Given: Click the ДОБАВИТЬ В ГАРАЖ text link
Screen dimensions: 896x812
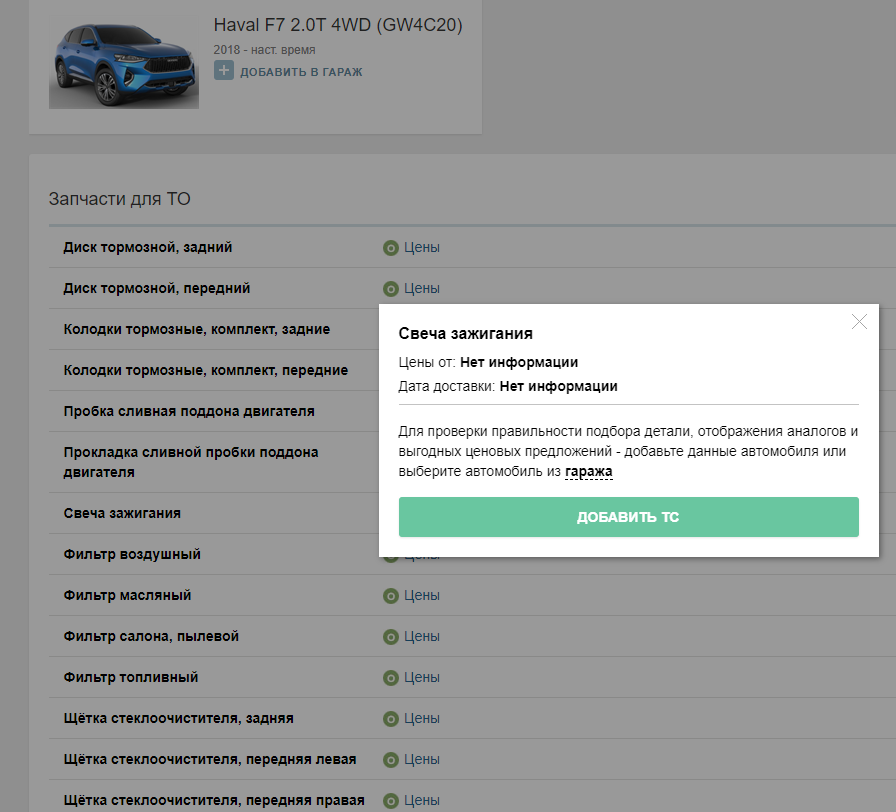Looking at the screenshot, I should (301, 72).
